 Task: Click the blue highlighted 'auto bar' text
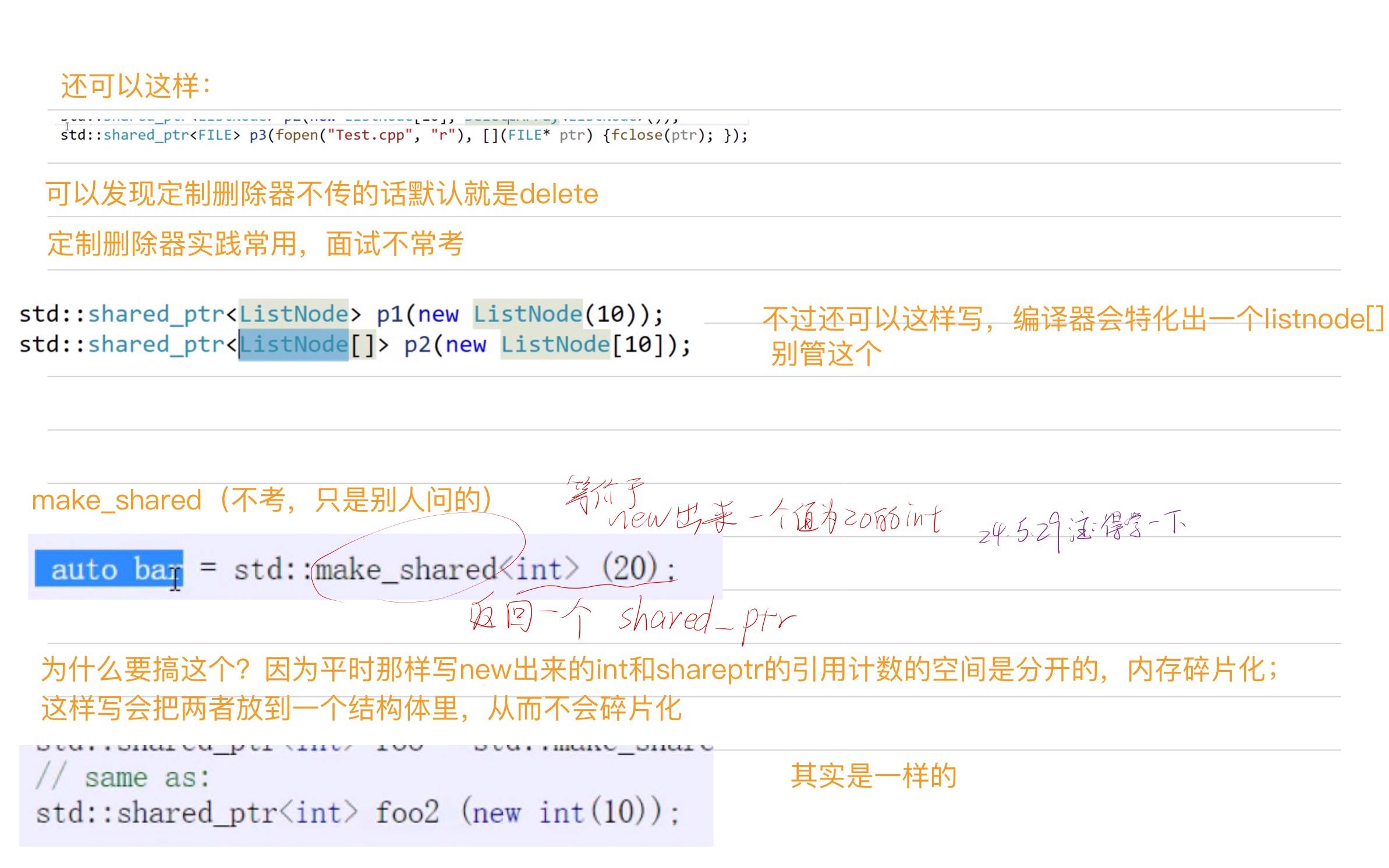point(109,569)
